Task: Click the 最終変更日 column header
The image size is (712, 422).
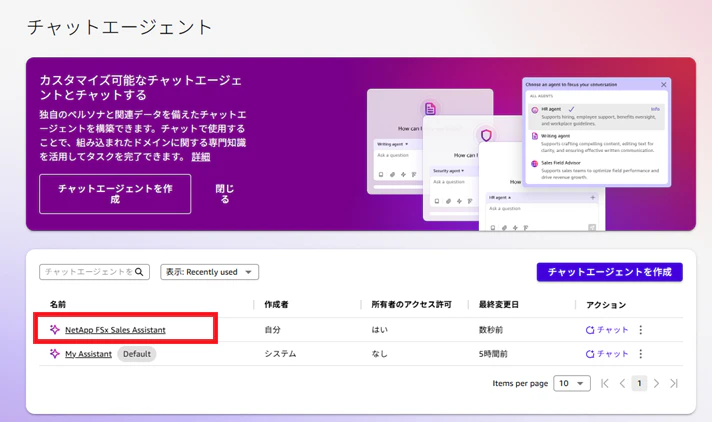Action: [499, 304]
